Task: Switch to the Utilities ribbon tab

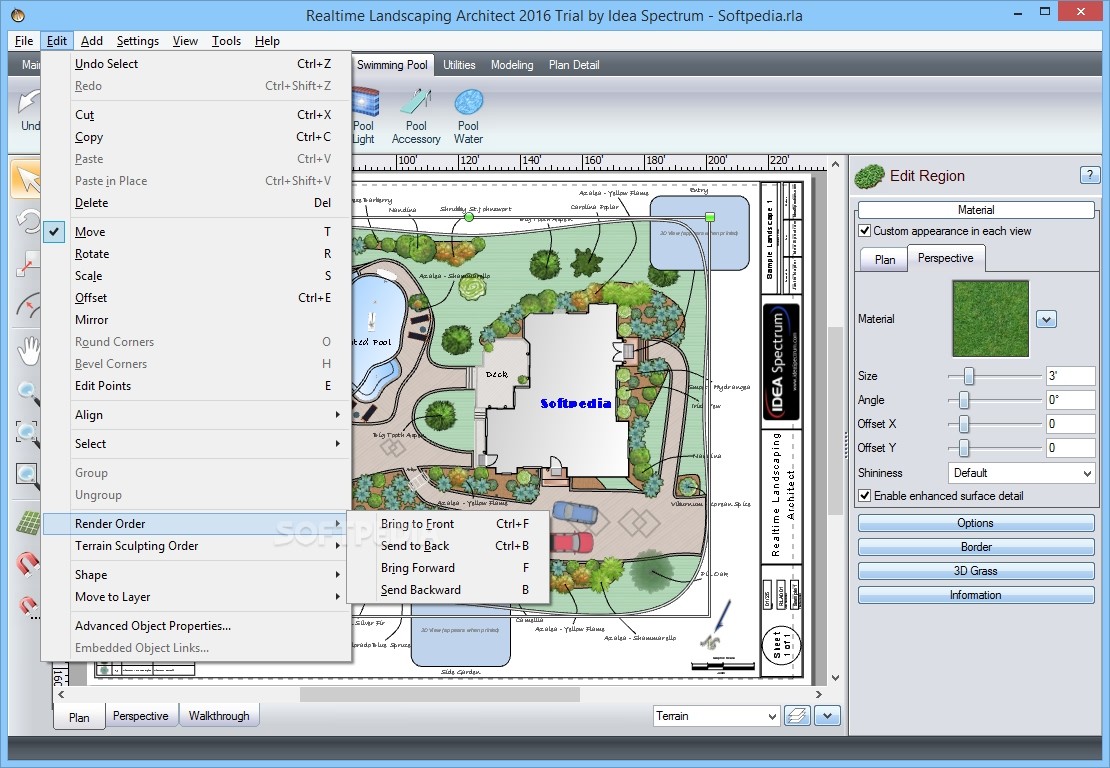Action: click(x=459, y=64)
